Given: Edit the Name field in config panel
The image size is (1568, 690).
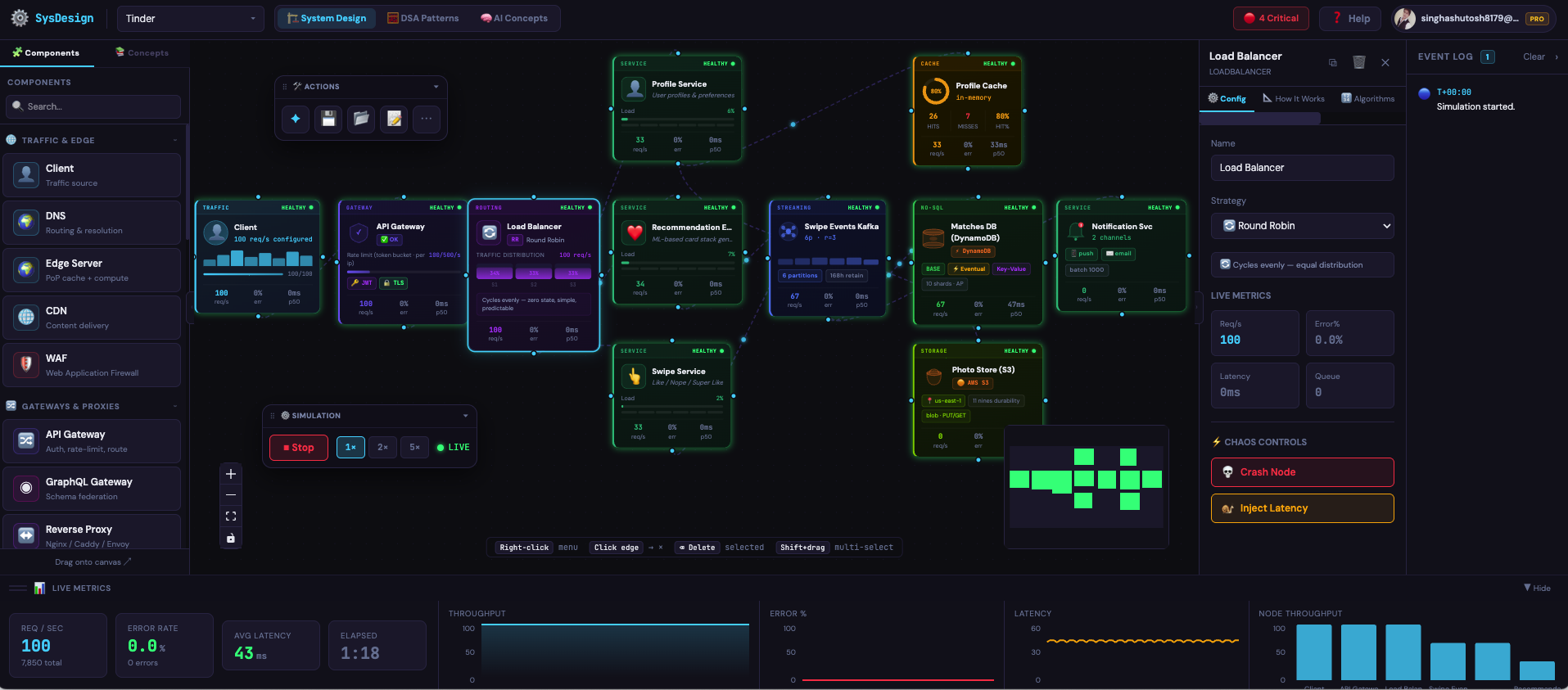Looking at the screenshot, I should 1302,168.
